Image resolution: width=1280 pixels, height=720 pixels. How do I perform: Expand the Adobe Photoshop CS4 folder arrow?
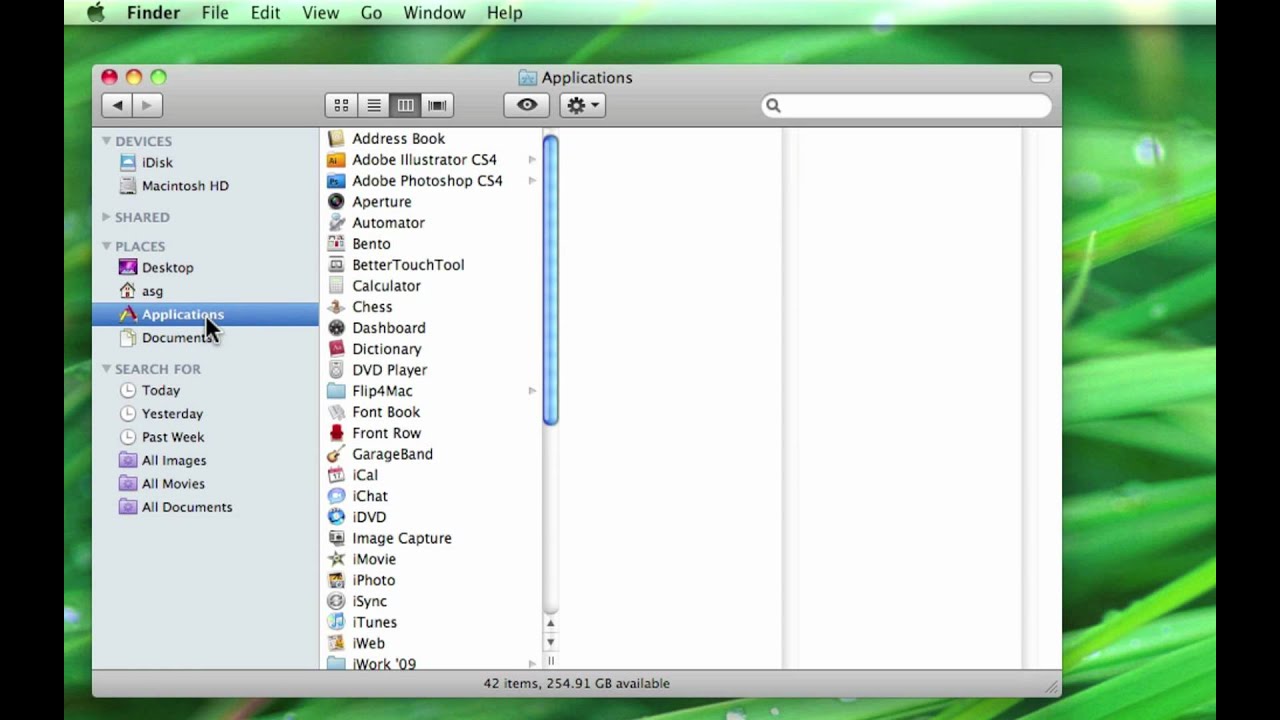point(532,181)
